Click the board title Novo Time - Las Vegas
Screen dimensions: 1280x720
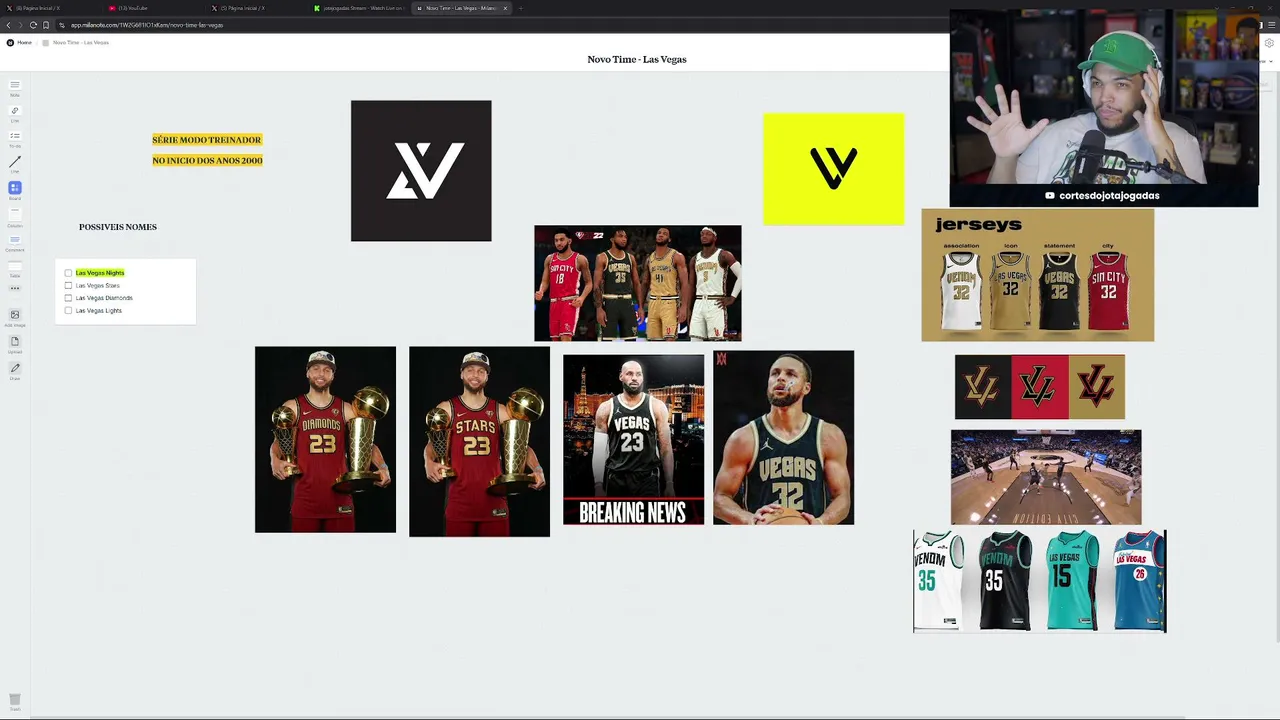(637, 59)
